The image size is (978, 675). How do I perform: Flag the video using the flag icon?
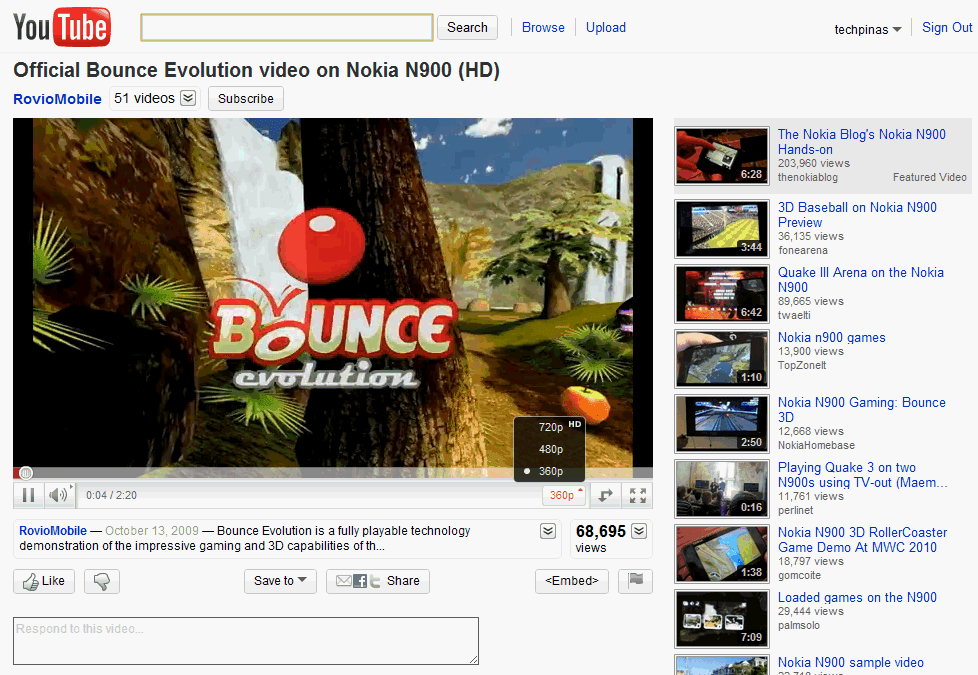pyautogui.click(x=634, y=581)
